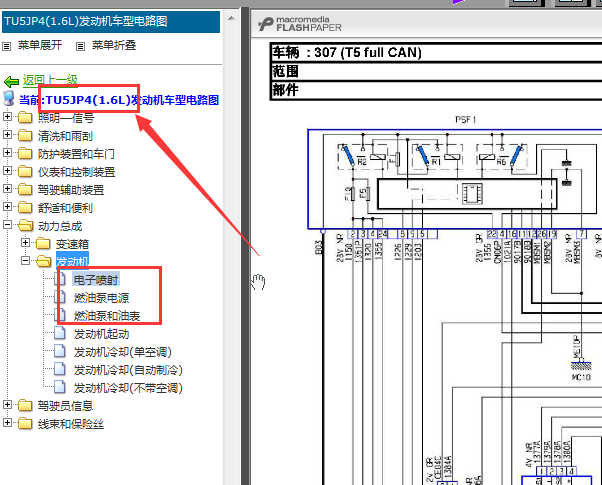Image resolution: width=602 pixels, height=485 pixels.
Task: Click the folder icon of 照明—信号
Action: coord(25,118)
